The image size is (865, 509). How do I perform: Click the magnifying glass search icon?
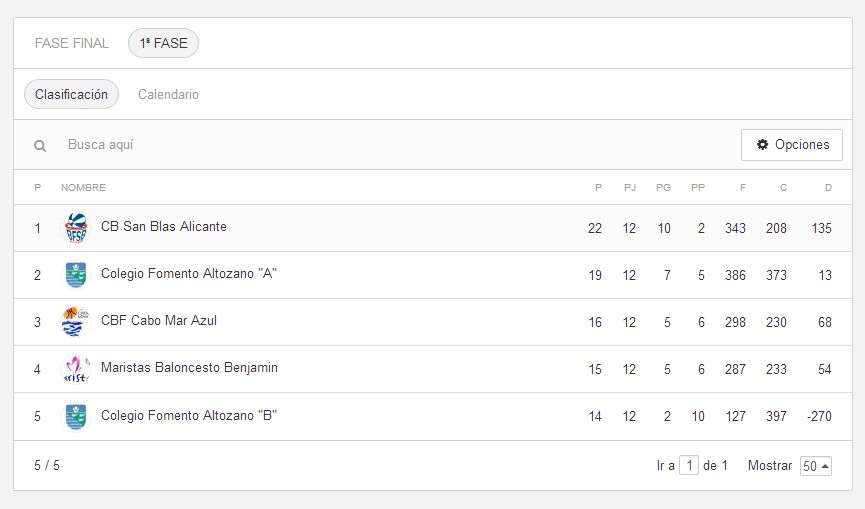click(40, 146)
